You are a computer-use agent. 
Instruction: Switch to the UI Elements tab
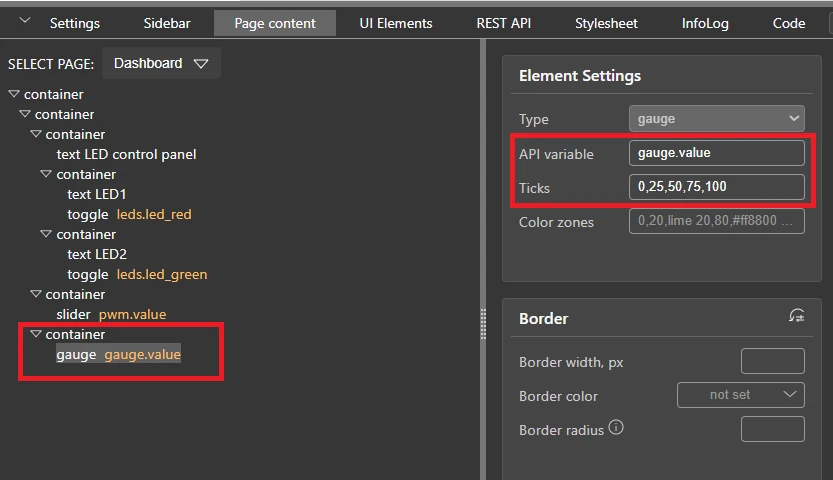[396, 23]
